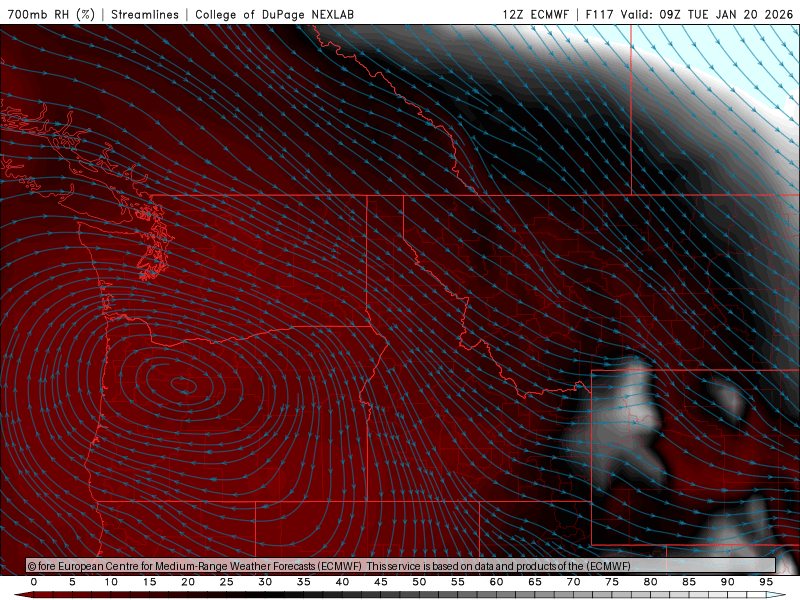800x600 pixels.
Task: Click the '700mb RH (%)' title text
Action: click(x=51, y=14)
